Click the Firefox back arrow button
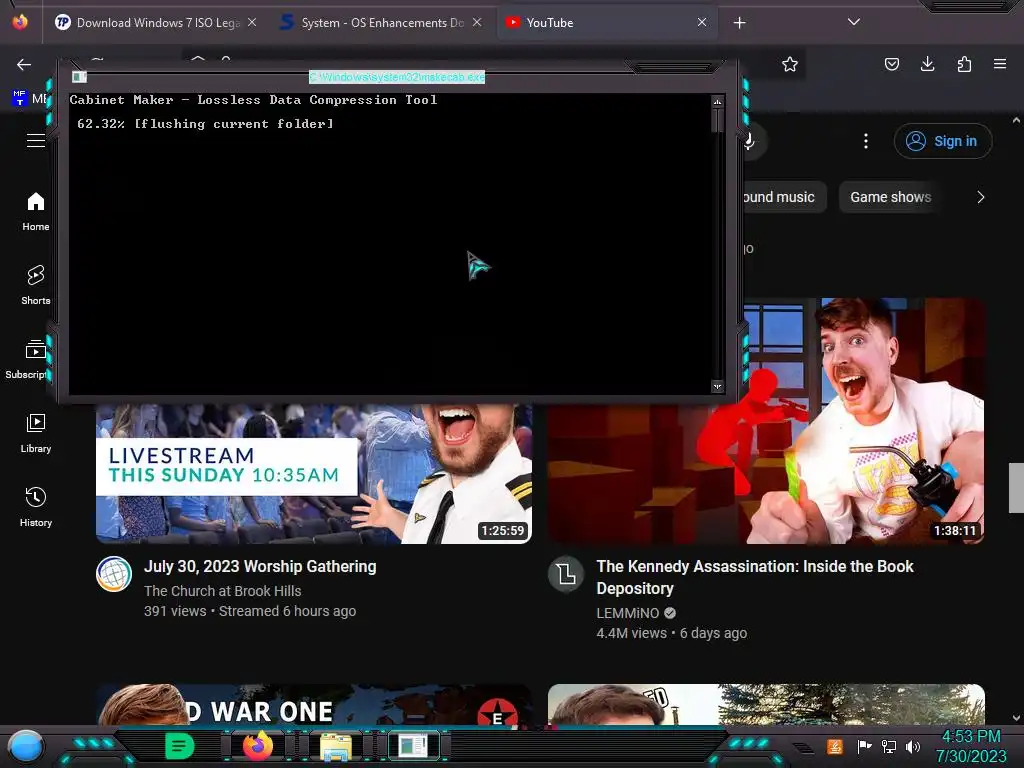 coord(24,64)
